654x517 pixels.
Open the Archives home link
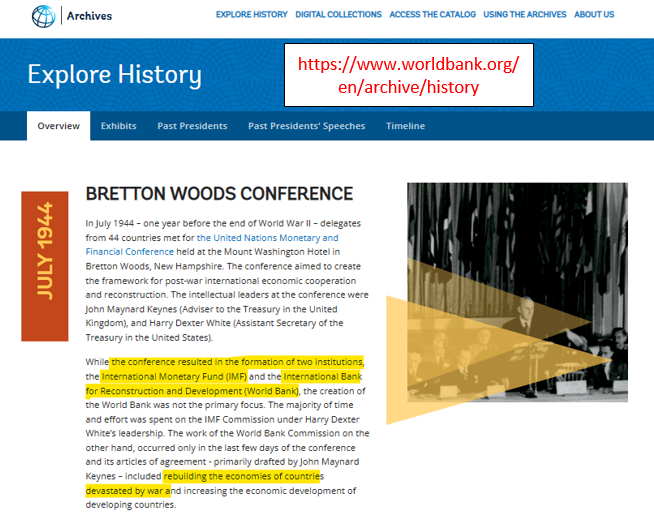89,16
